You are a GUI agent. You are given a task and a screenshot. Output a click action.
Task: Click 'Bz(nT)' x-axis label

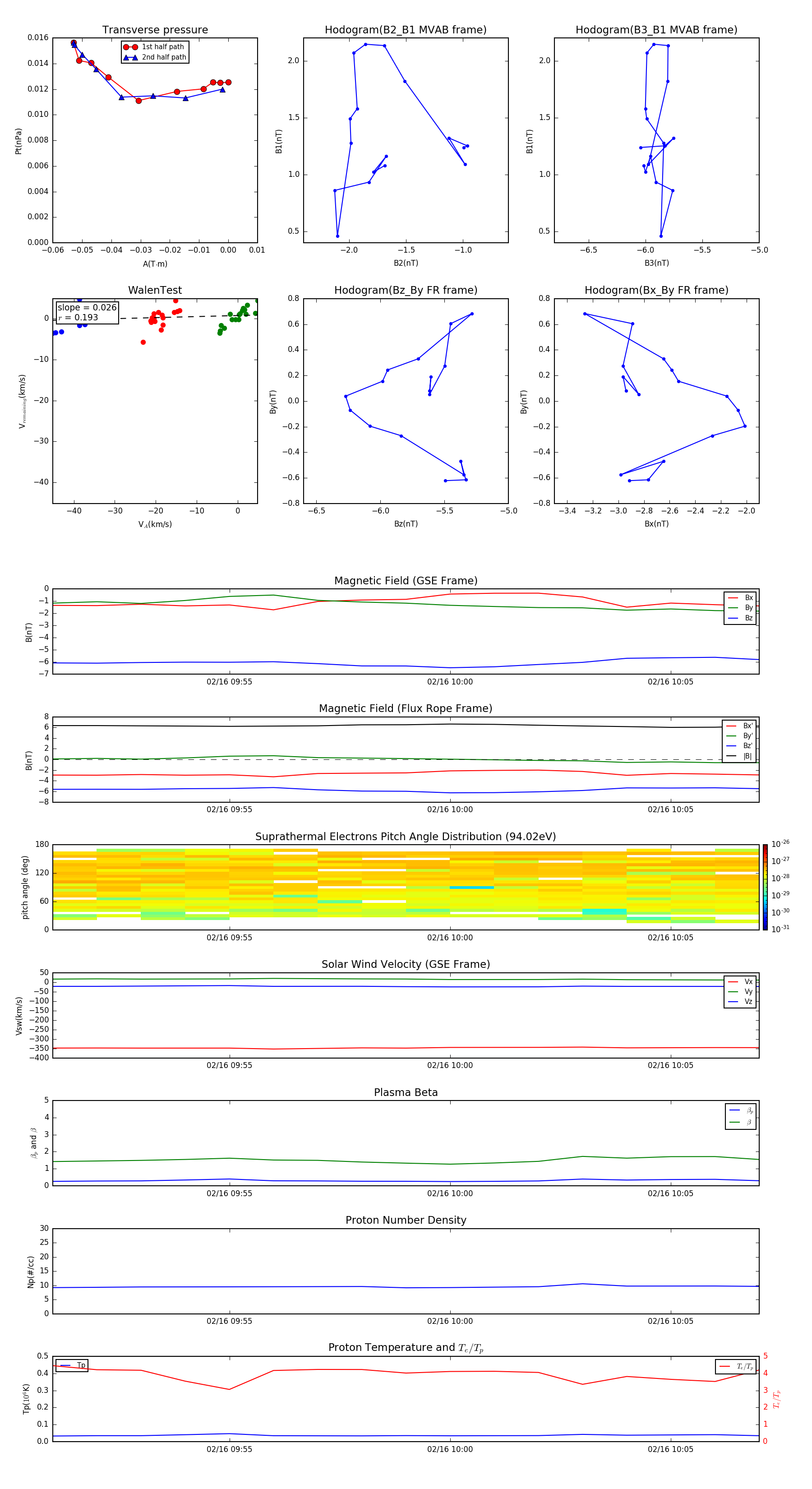point(406,524)
